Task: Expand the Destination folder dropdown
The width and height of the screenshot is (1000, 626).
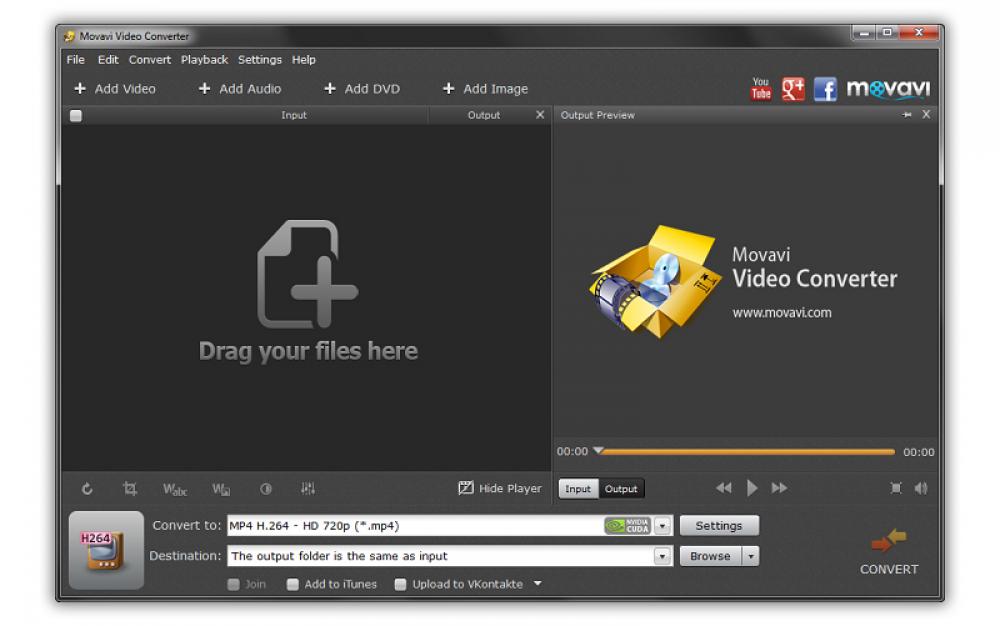Action: click(x=661, y=556)
